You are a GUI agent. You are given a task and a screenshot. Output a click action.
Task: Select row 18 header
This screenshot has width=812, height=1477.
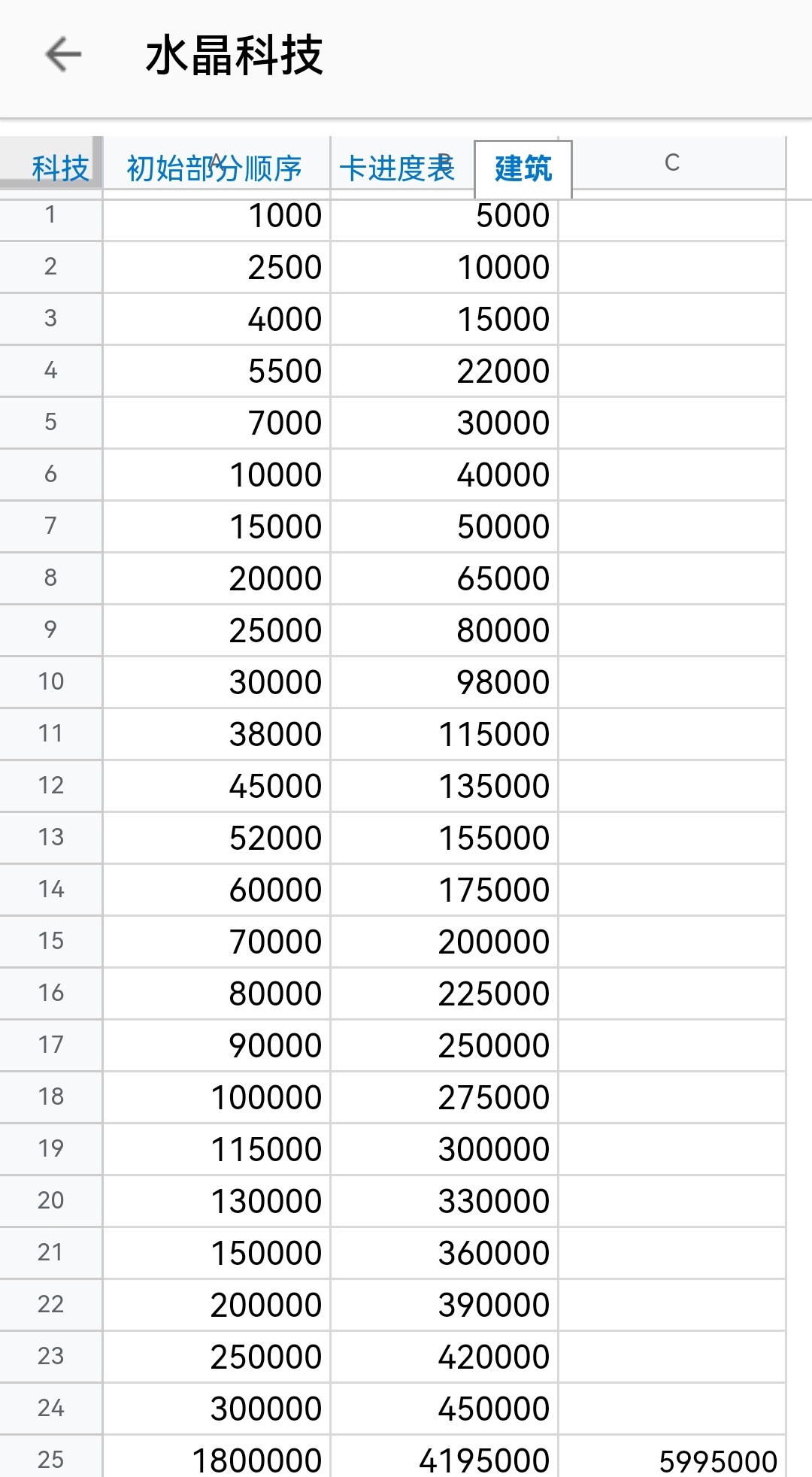coord(50,1096)
